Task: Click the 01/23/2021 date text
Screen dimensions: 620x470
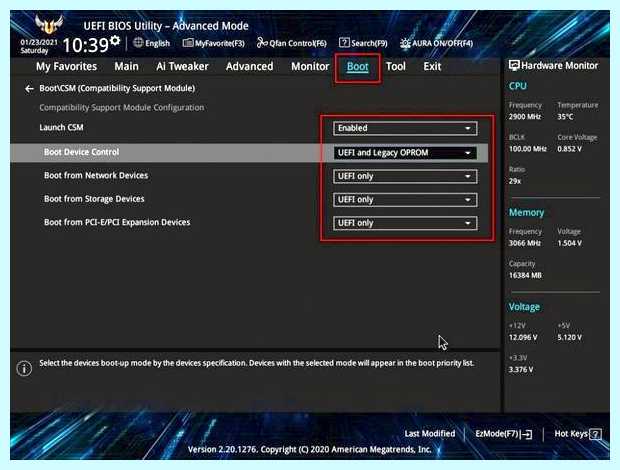Action: click(x=39, y=42)
